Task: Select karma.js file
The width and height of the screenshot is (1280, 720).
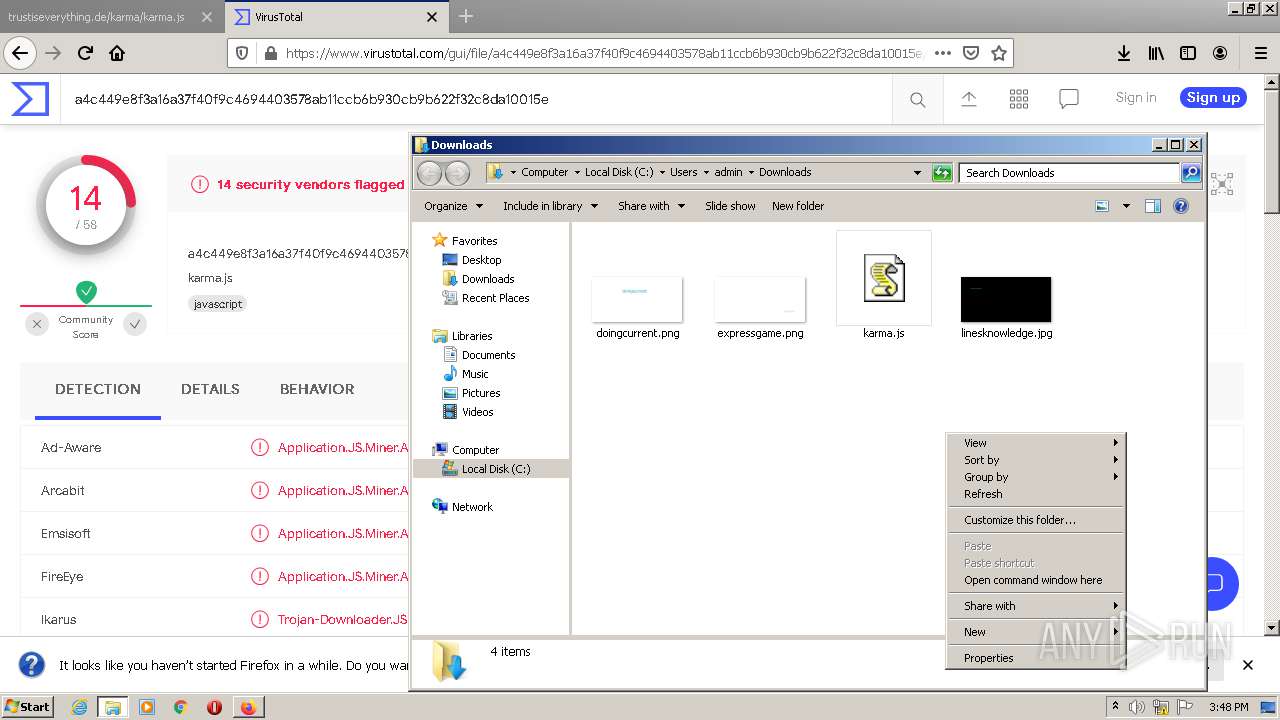Action: click(883, 286)
